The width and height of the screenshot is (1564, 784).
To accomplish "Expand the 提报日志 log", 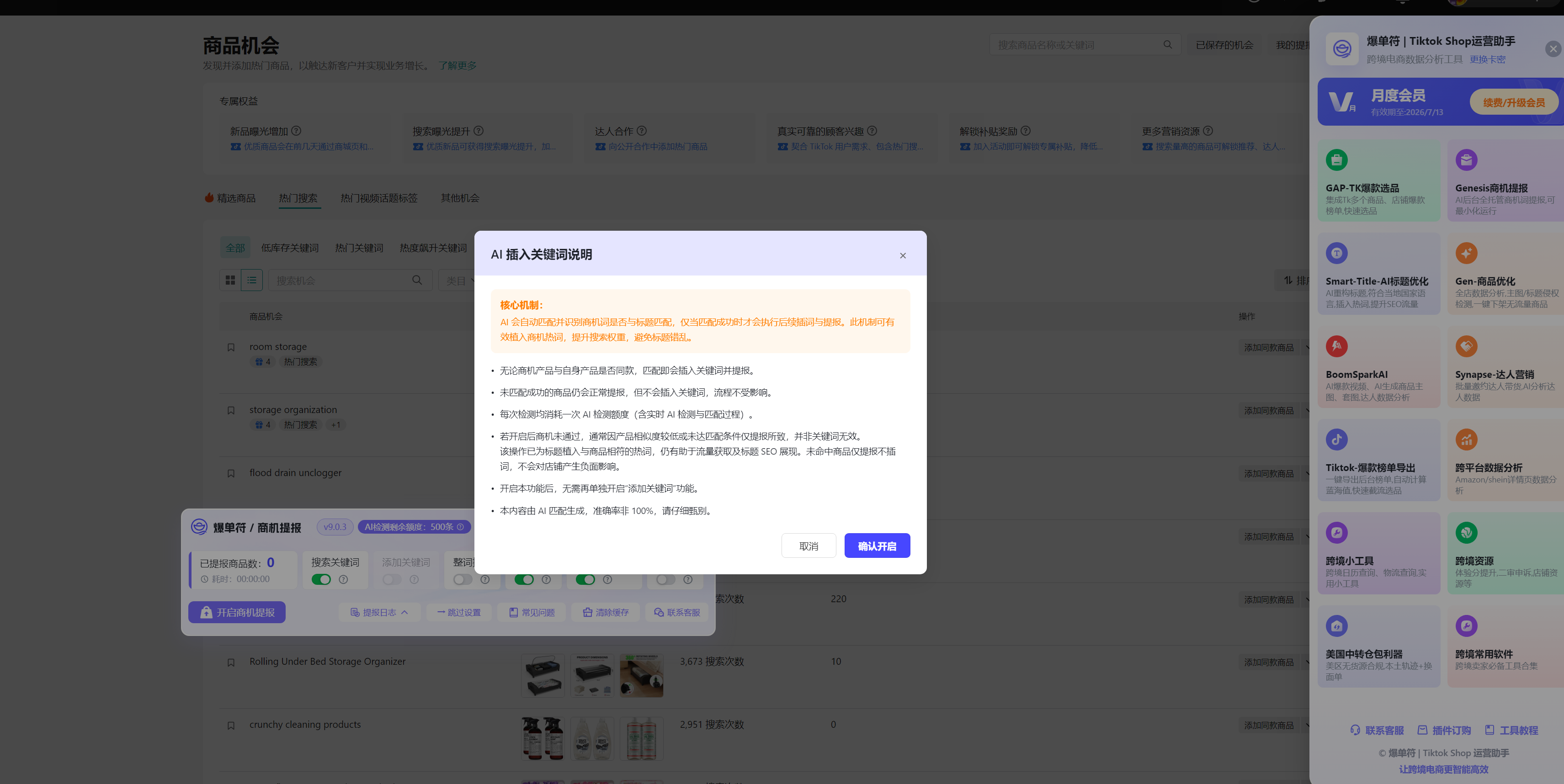I will click(x=378, y=612).
